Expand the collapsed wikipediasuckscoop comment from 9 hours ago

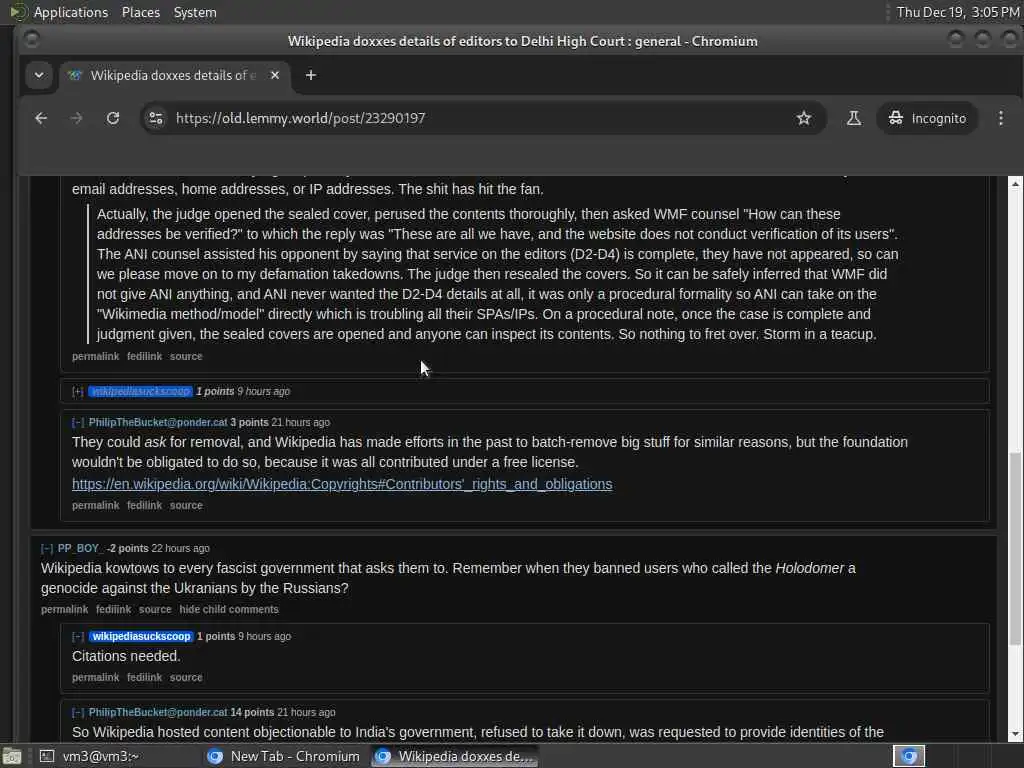(x=78, y=391)
